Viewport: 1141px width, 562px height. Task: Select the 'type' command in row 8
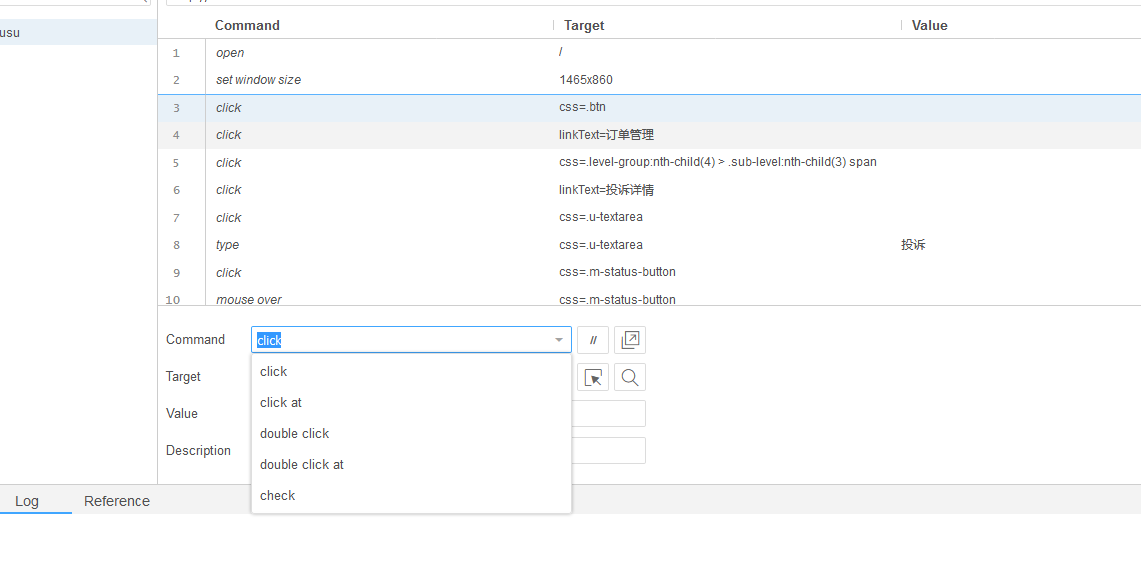tap(649, 245)
